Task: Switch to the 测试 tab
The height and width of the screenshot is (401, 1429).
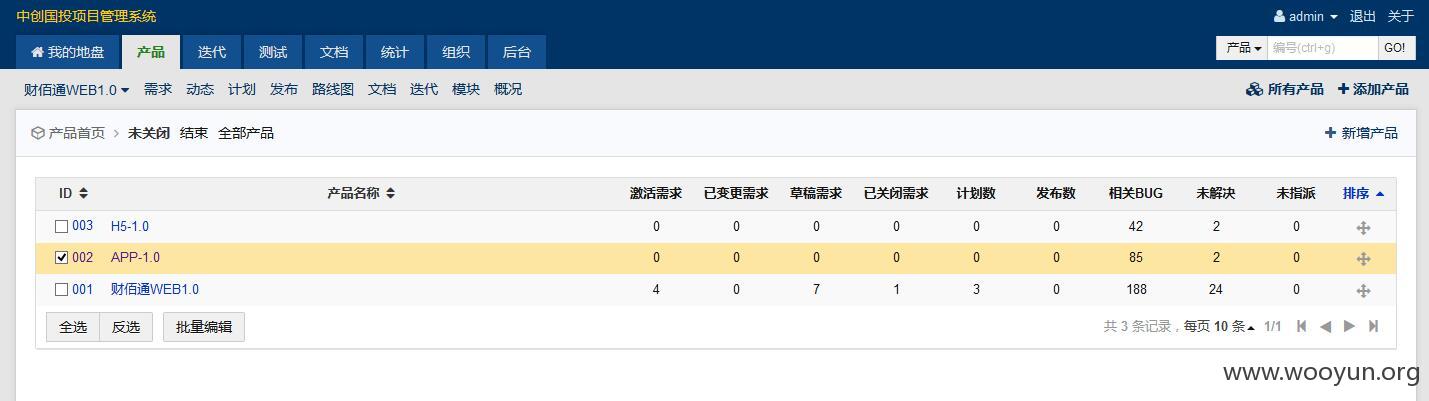Action: [273, 52]
